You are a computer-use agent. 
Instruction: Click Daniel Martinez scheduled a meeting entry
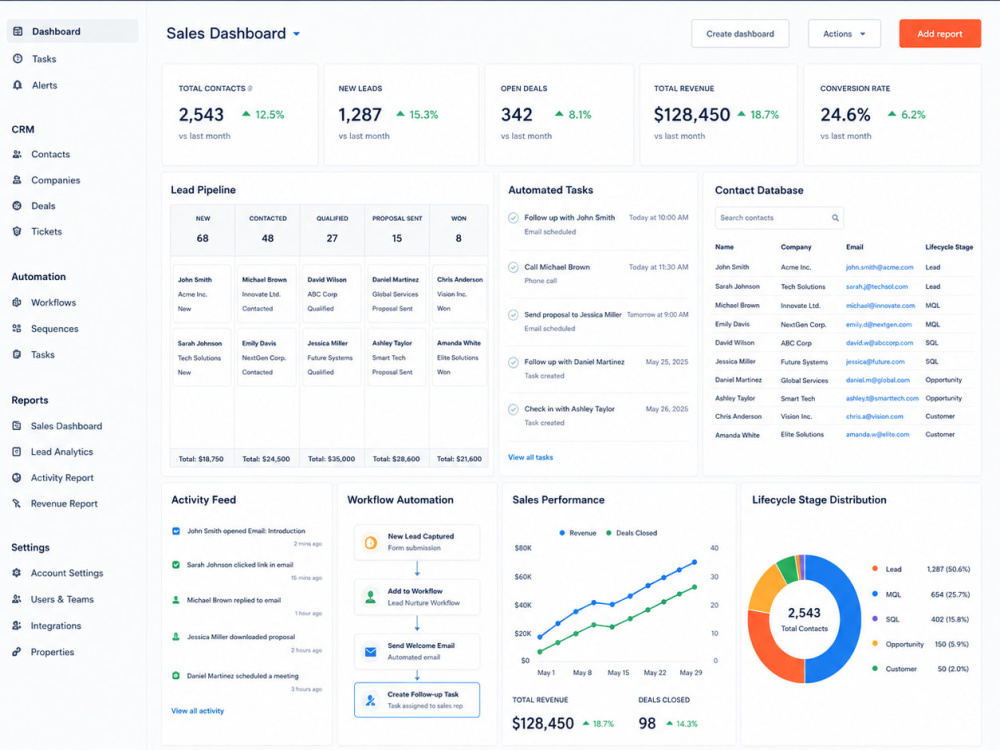[x=242, y=675]
